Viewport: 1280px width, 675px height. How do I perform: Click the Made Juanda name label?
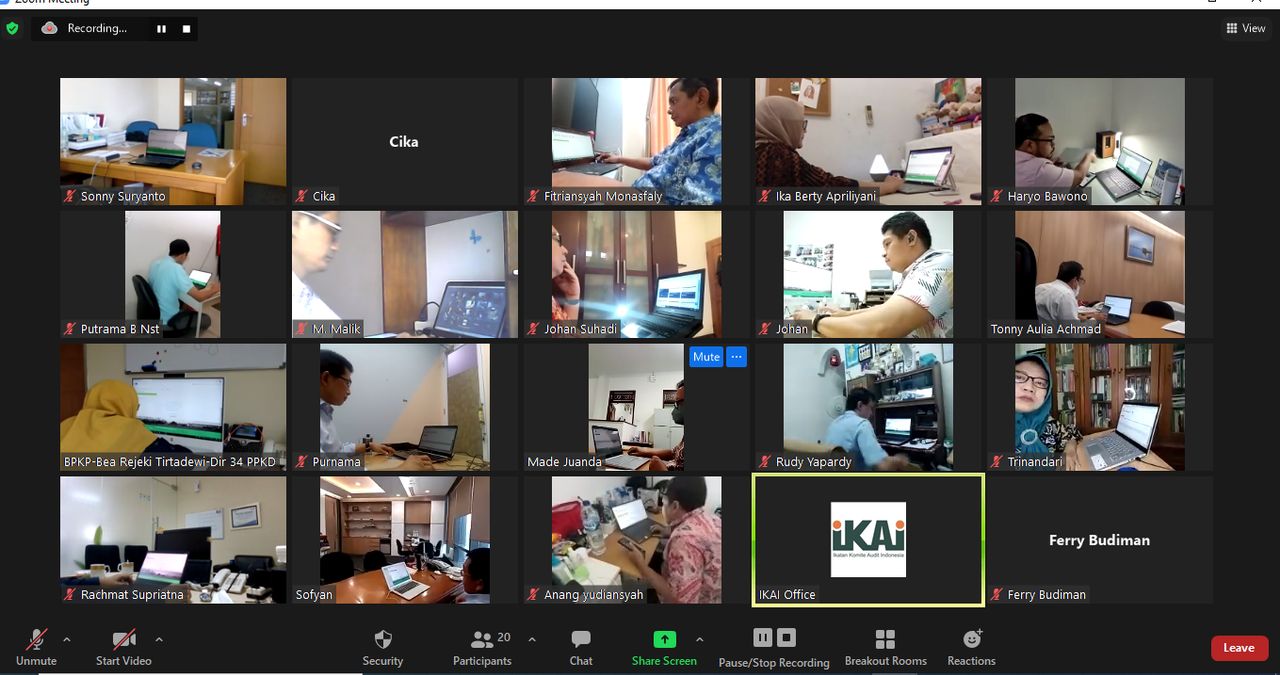click(x=564, y=462)
